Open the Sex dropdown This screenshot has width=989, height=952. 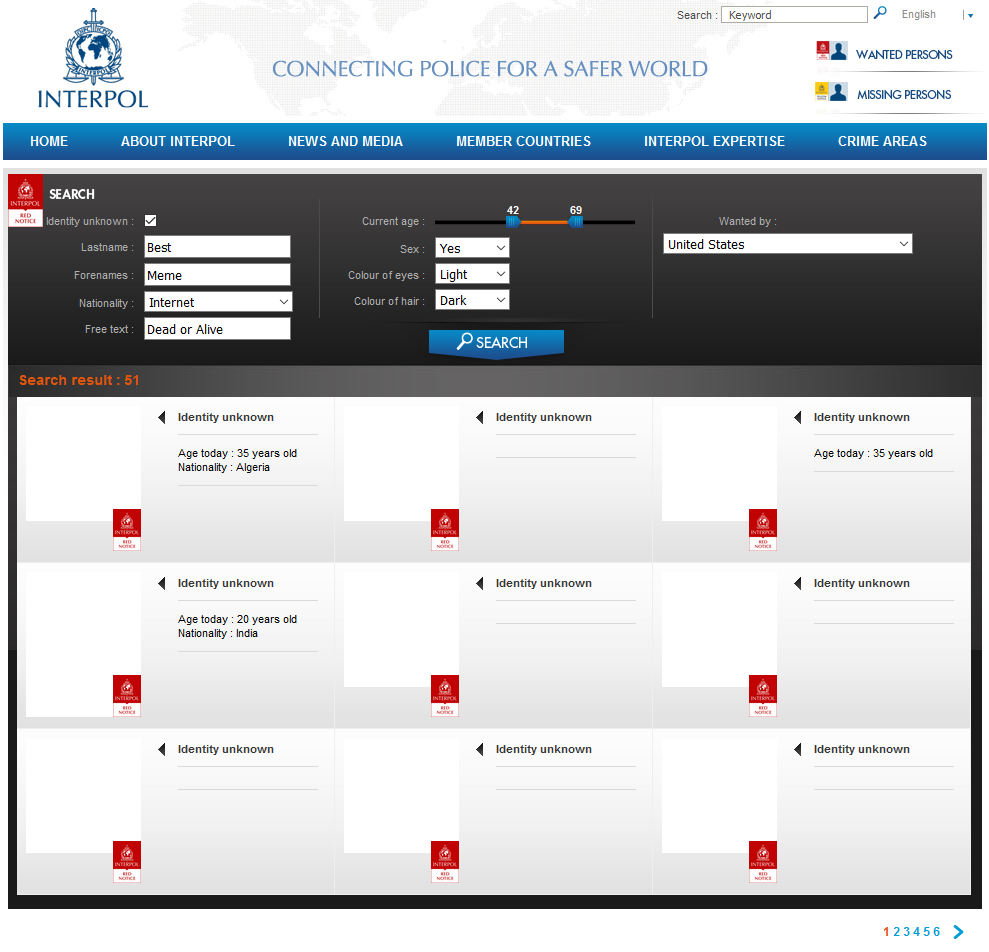[x=472, y=248]
